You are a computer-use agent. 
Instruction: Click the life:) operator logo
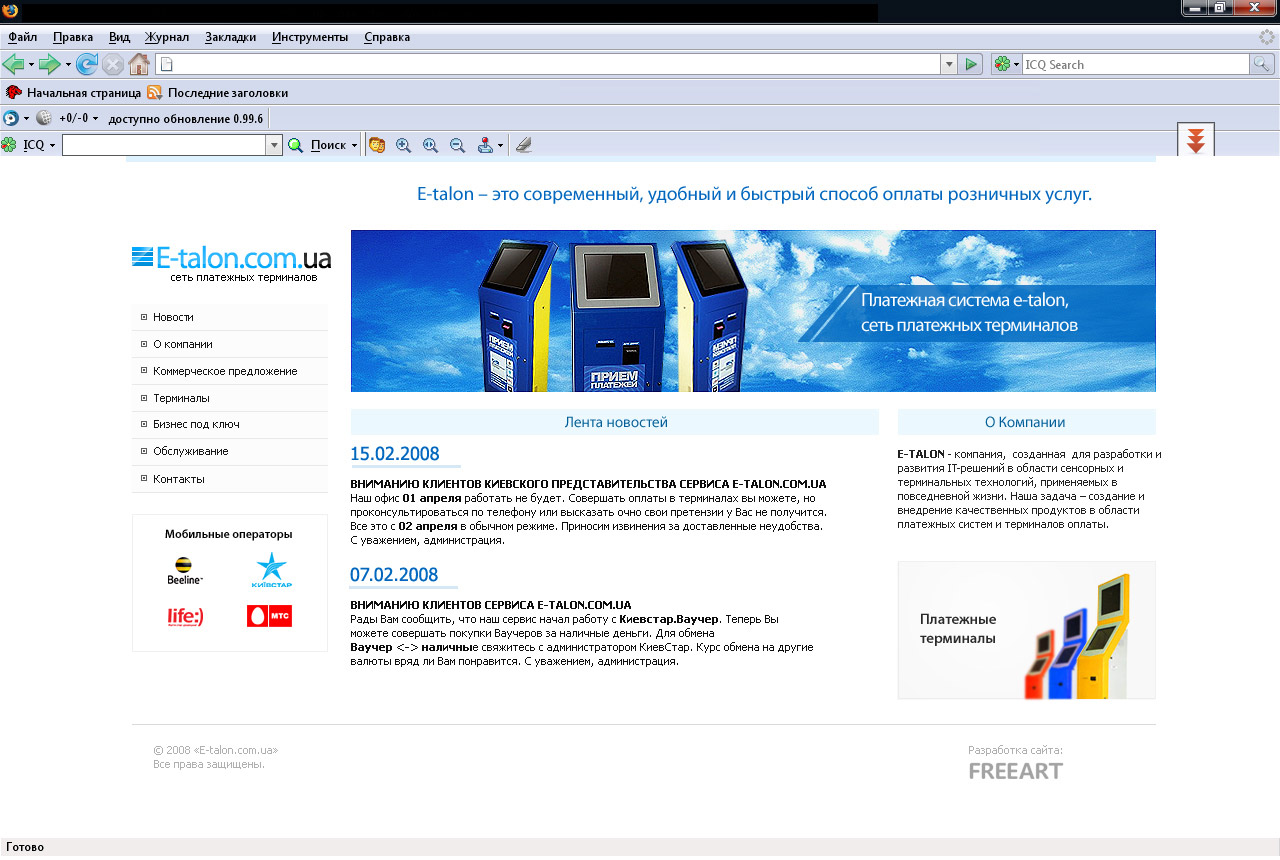[x=185, y=617]
